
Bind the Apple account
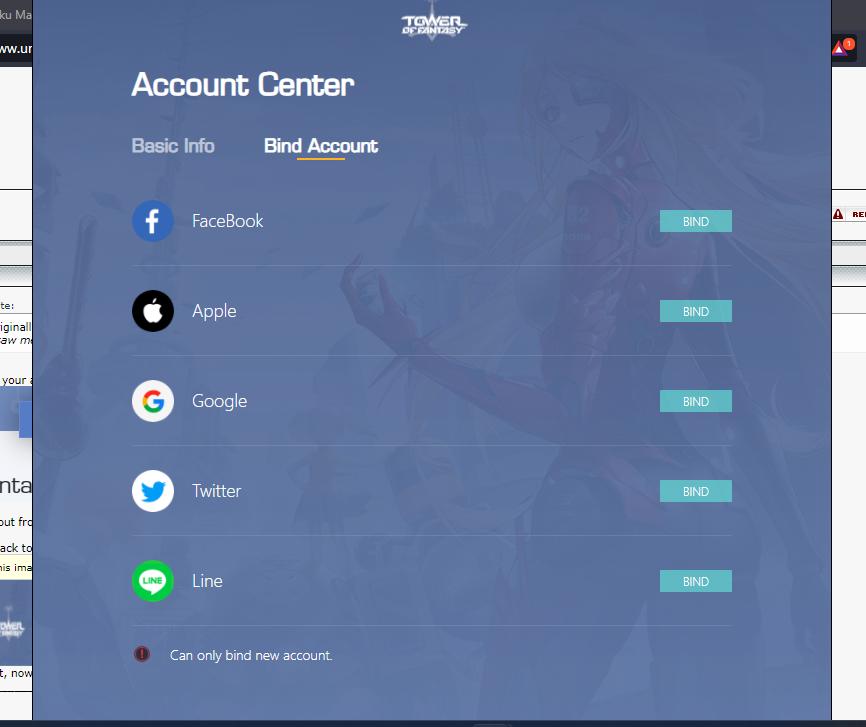pyautogui.click(x=695, y=311)
